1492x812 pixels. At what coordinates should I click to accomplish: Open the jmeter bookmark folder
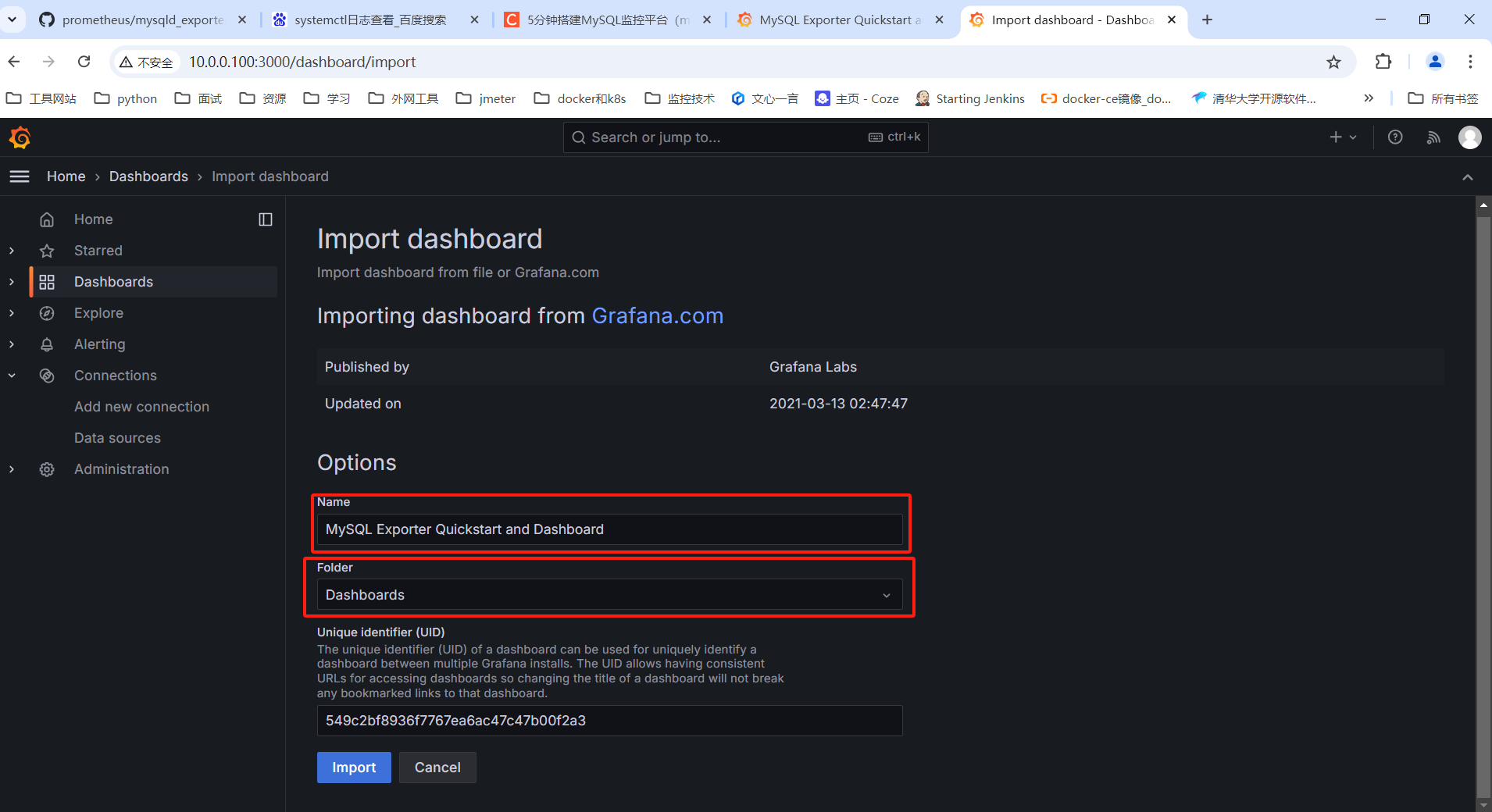tap(486, 98)
